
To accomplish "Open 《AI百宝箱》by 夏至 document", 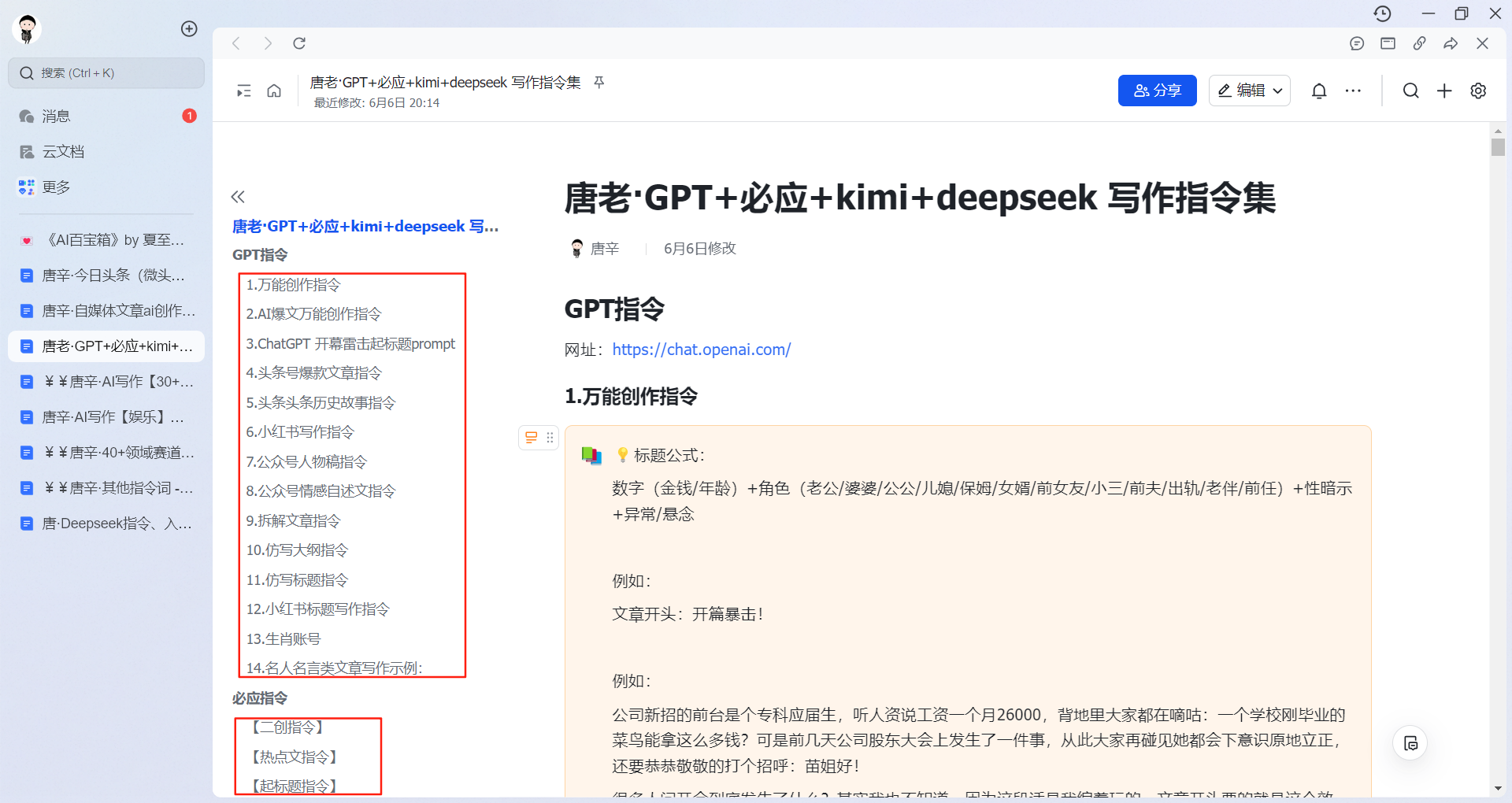I will click(106, 240).
